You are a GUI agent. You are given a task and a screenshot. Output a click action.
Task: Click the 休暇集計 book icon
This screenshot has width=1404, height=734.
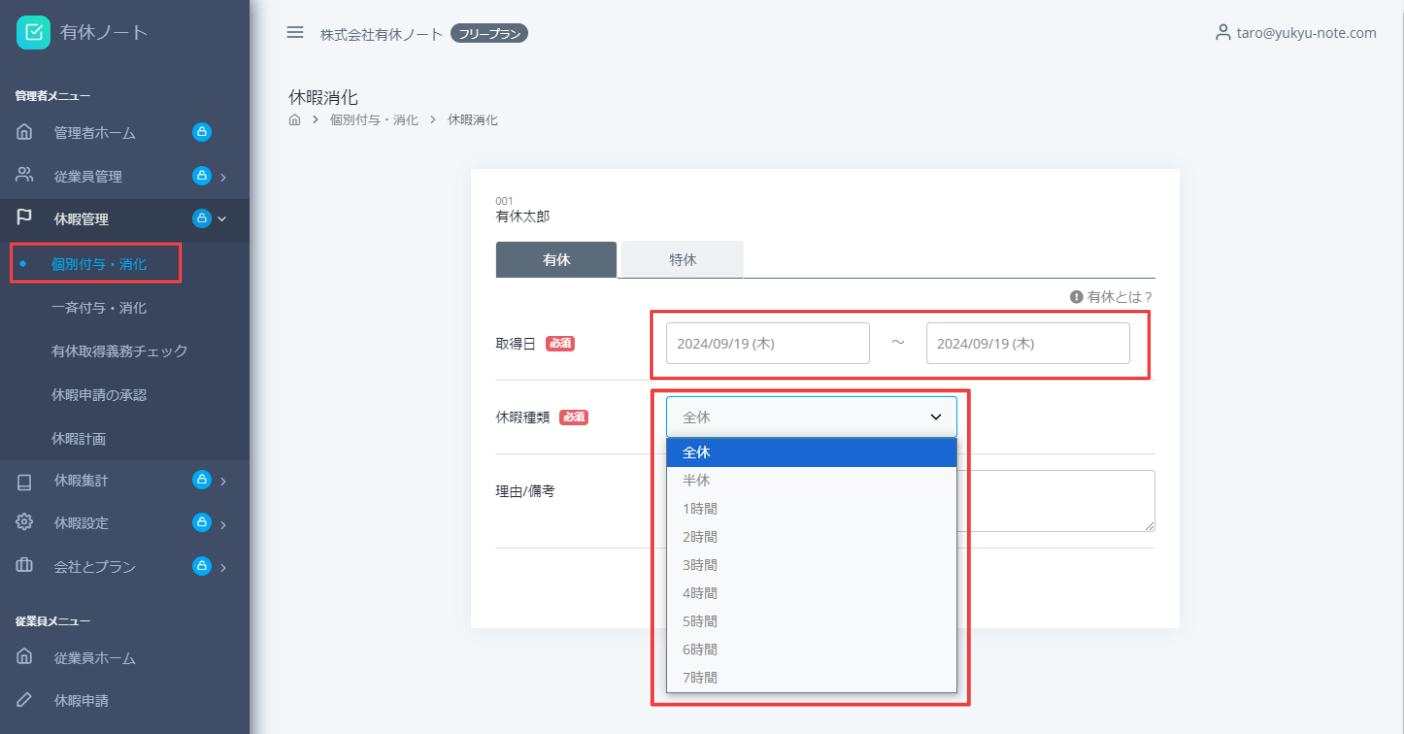tap(25, 481)
